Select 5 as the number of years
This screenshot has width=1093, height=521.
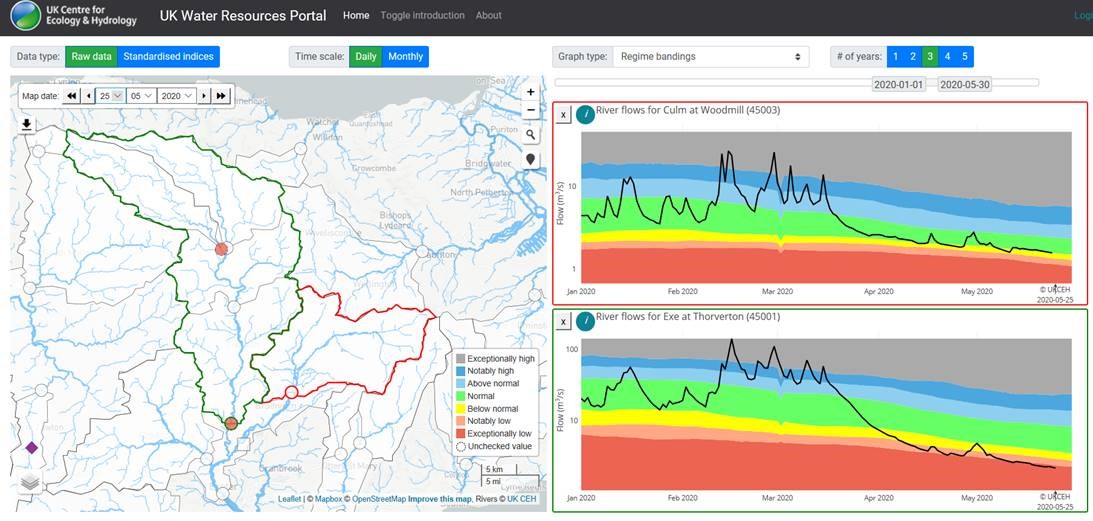point(964,57)
